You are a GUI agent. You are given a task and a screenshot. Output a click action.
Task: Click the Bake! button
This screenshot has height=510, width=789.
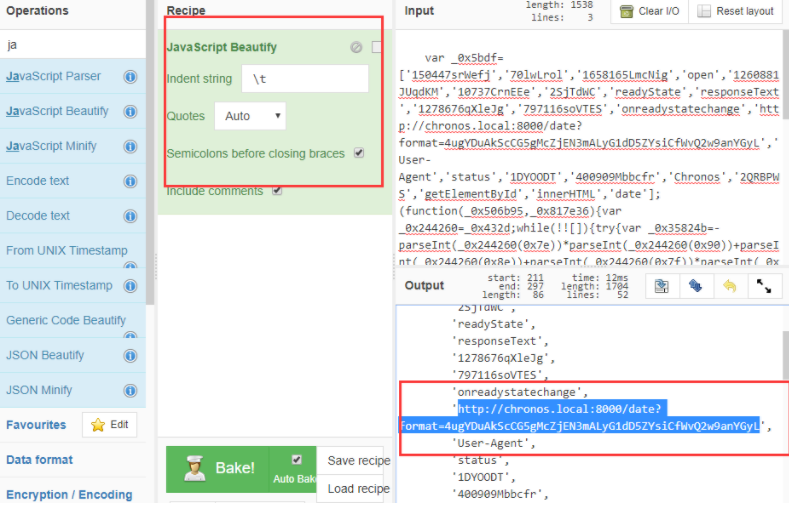pos(218,469)
